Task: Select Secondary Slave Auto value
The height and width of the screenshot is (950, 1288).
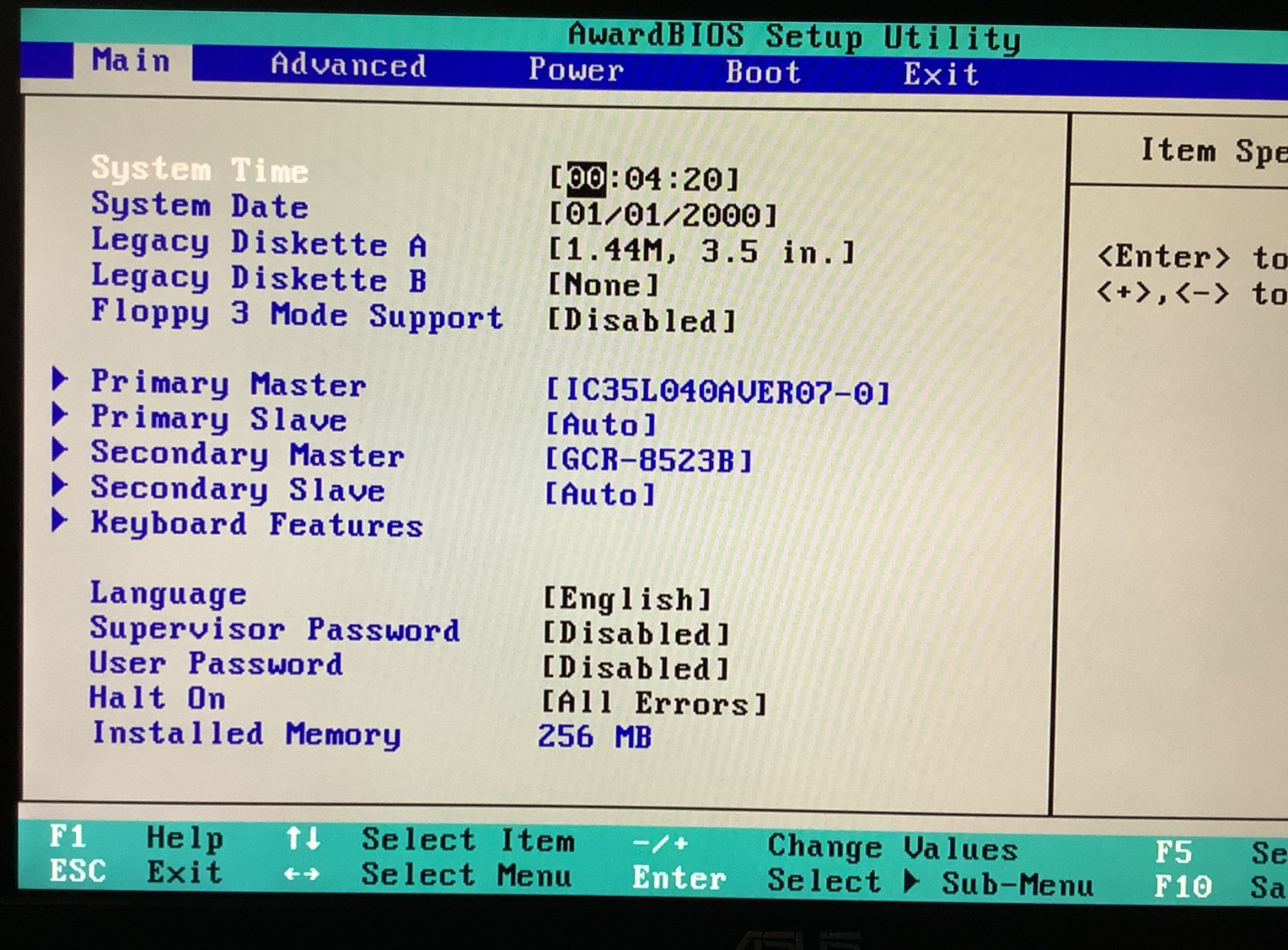Action: [600, 494]
